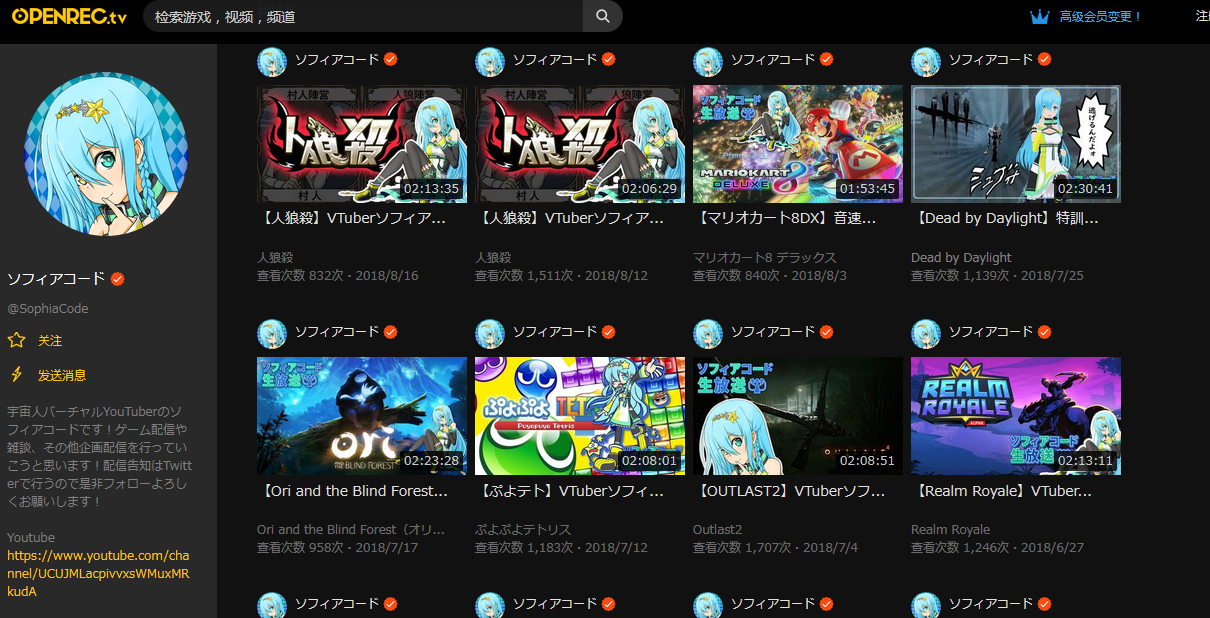Viewport: 1210px width, 618px height.
Task: Click the verified badge above the OUTLAST2 video
Action: [827, 332]
